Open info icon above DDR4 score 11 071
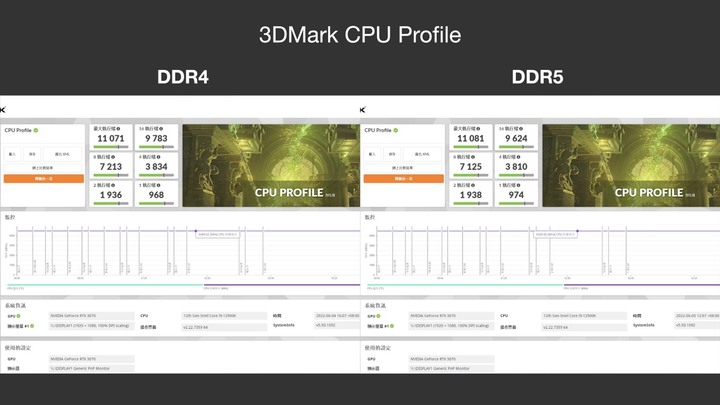Screen dimensions: 720x405 (x=118, y=129)
